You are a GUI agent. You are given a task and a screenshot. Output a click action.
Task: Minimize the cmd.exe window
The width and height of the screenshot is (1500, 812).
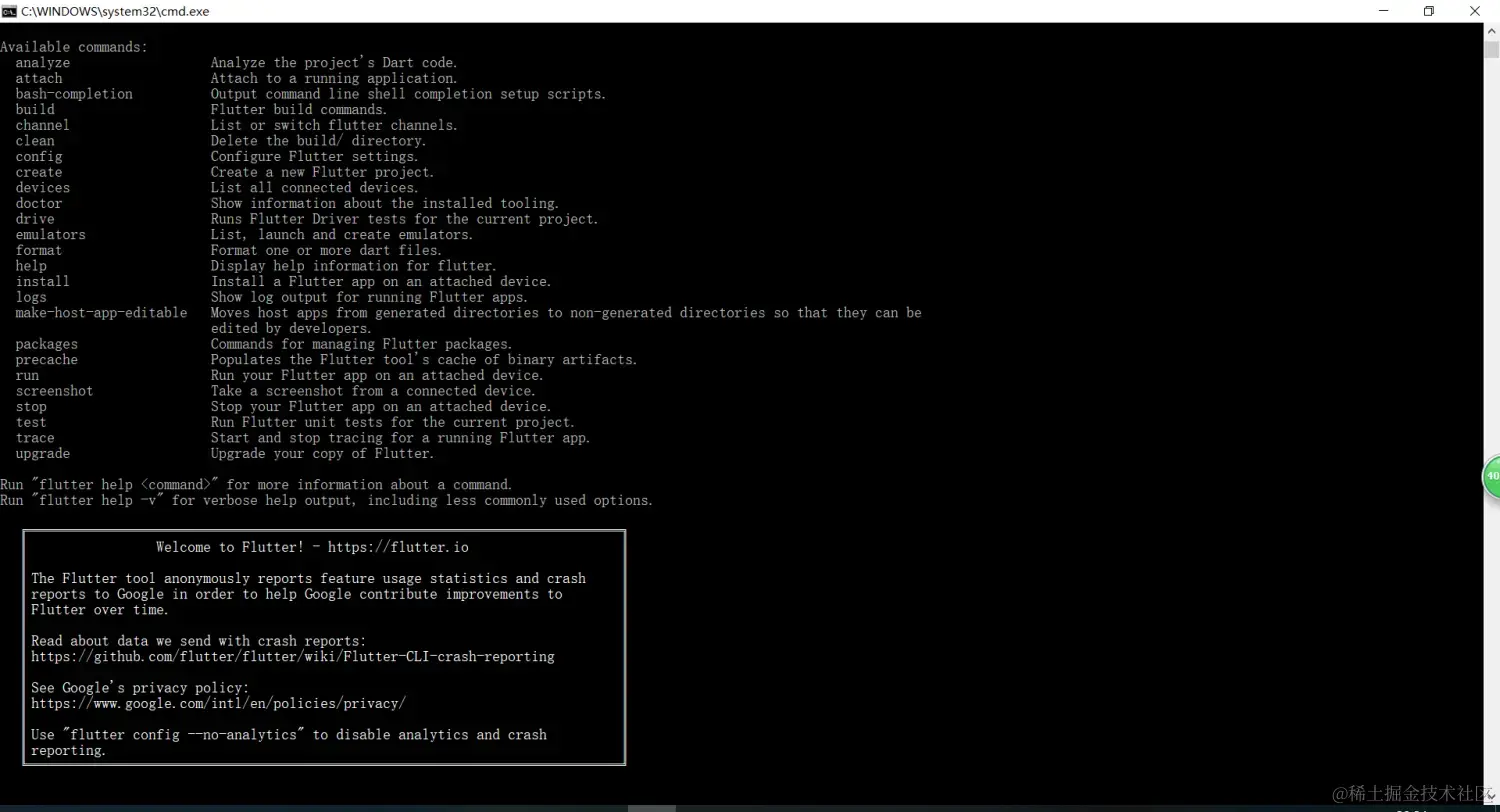1382,11
